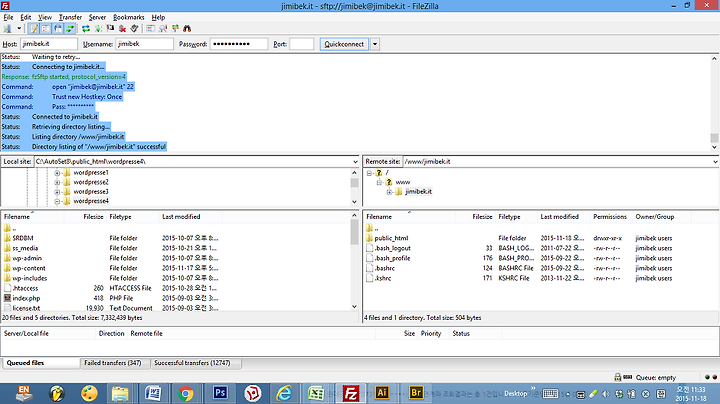Collapse the remote root / node
Image resolution: width=720 pixels, height=404 pixels.
click(x=369, y=173)
